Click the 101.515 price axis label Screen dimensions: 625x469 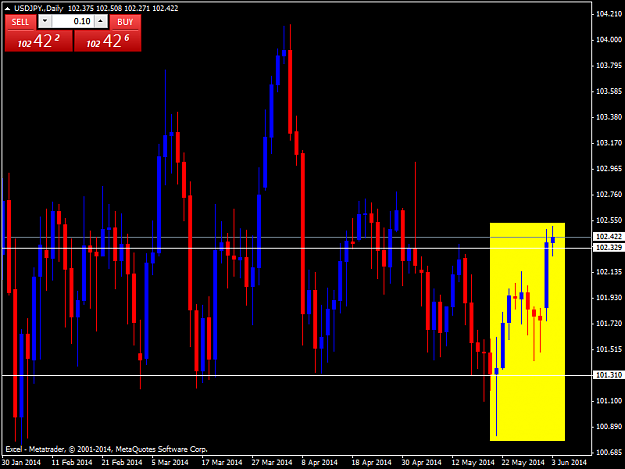pos(609,349)
